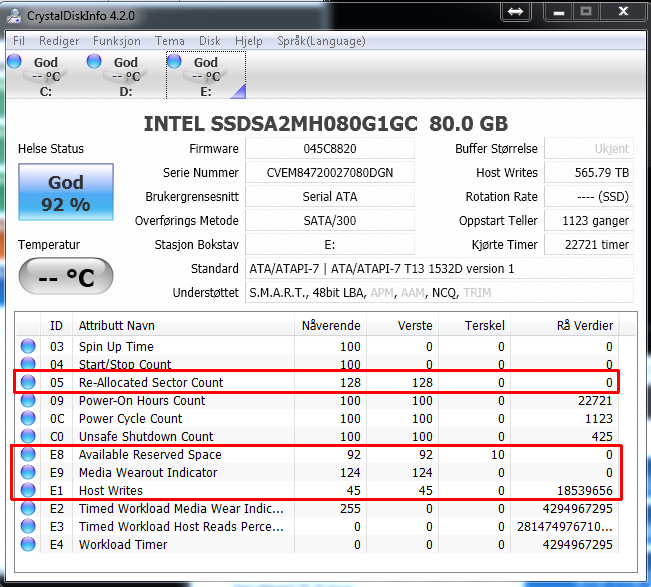Click status orb of Re-Allocated Sector Count row
The height and width of the screenshot is (587, 651).
(x=28, y=382)
